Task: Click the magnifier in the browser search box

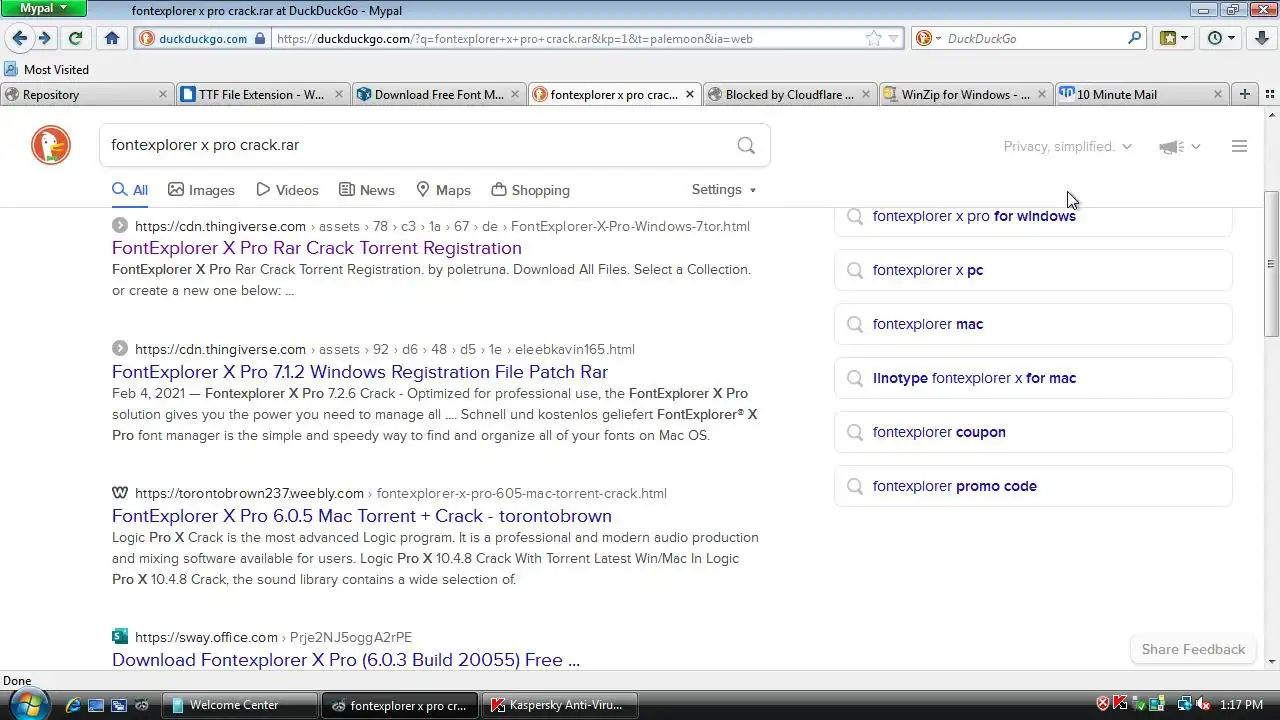Action: click(x=1135, y=38)
